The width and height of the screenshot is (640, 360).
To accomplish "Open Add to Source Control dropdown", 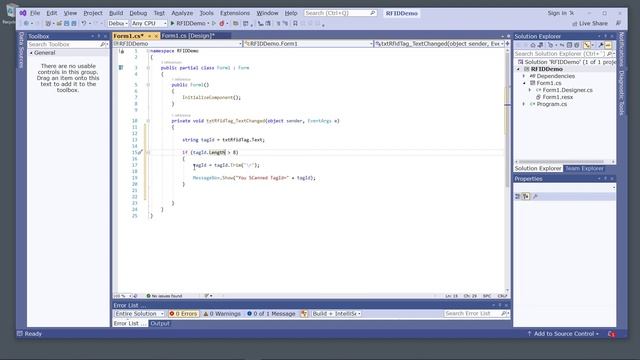I will (563, 333).
